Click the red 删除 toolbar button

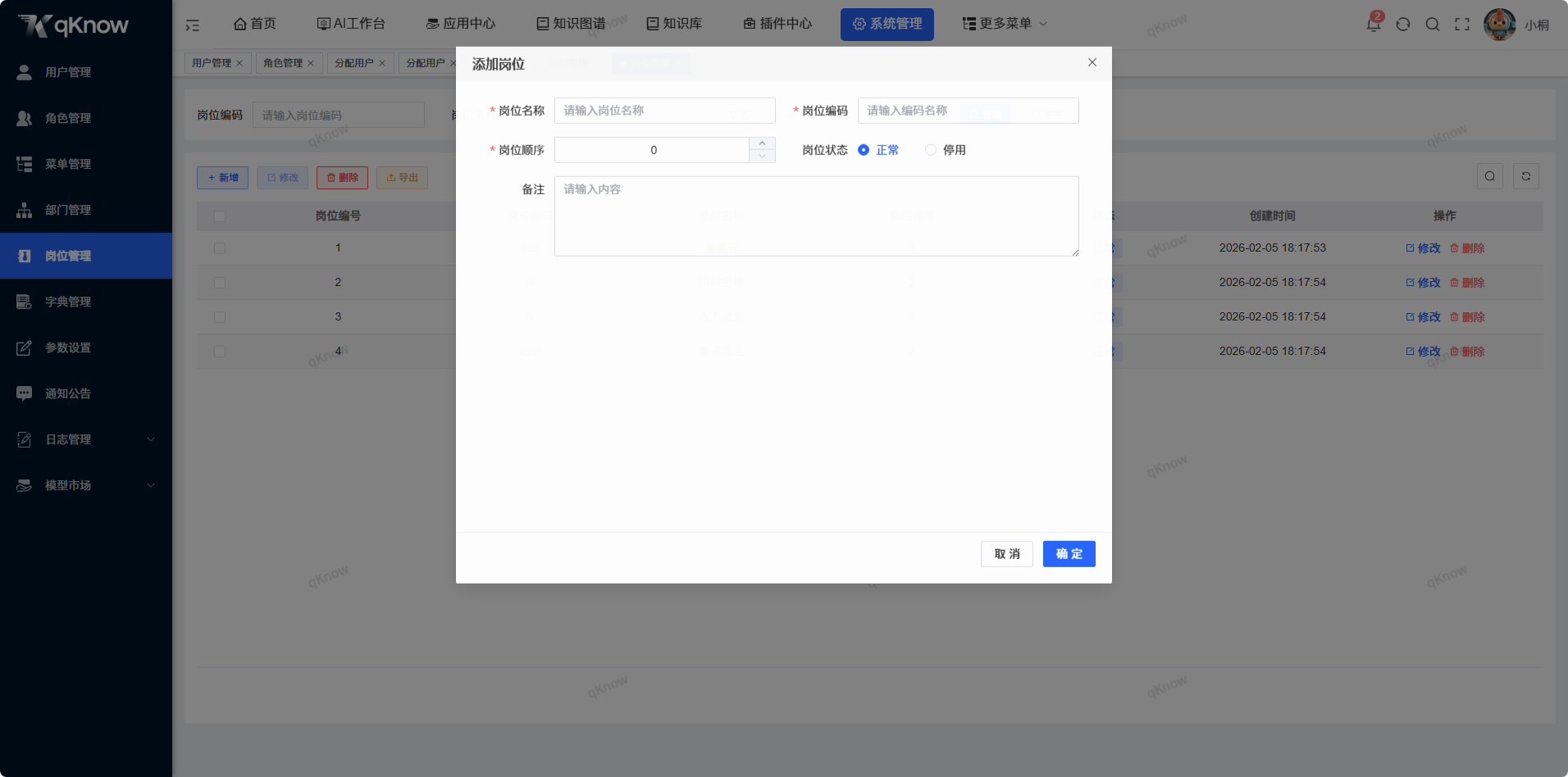click(342, 178)
